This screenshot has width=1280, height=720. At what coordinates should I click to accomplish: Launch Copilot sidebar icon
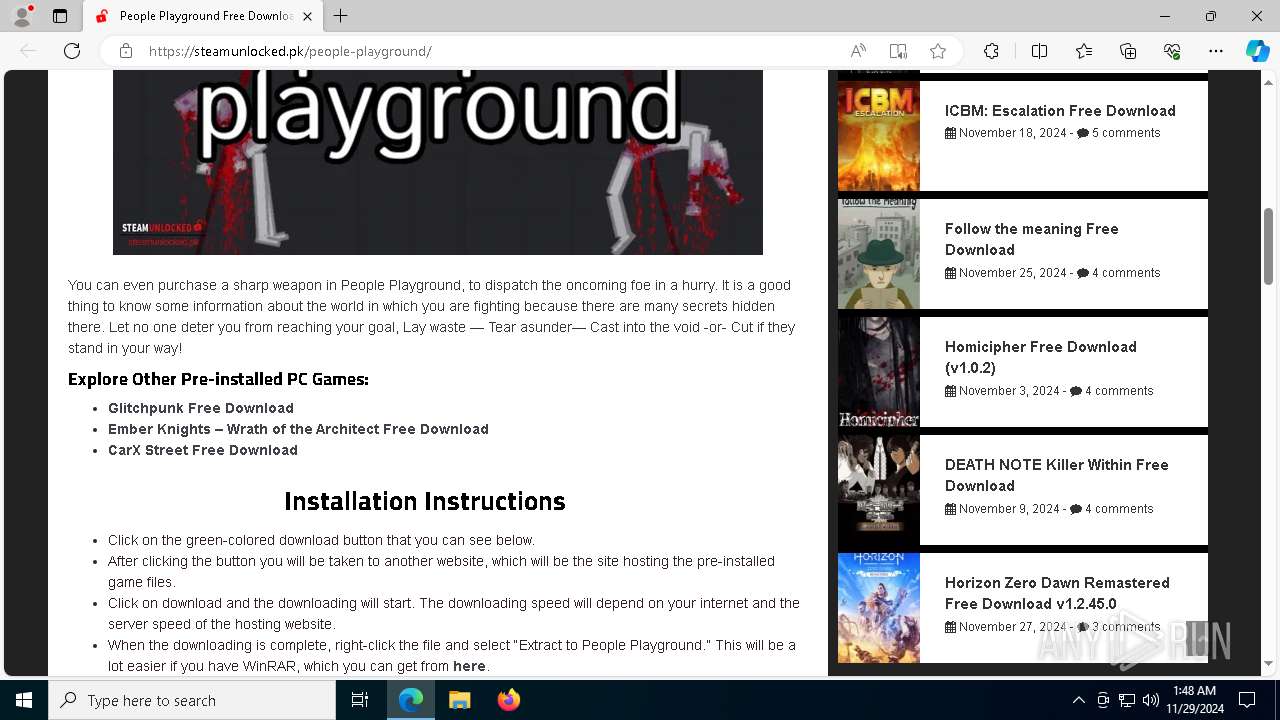[1257, 51]
